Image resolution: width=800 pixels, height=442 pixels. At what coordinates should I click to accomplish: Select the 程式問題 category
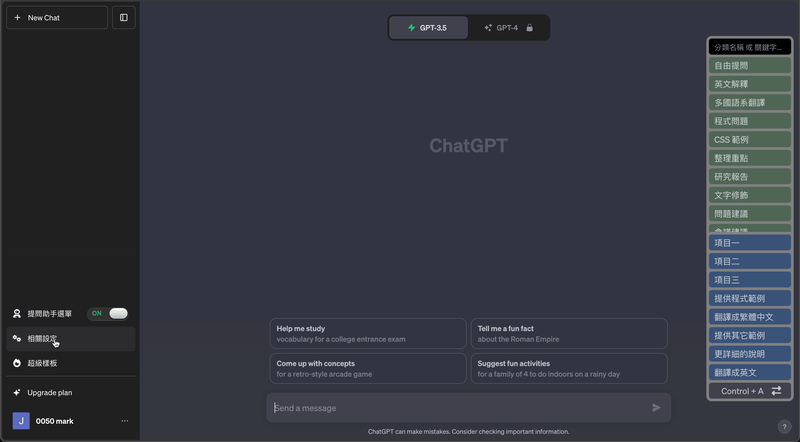coord(749,121)
